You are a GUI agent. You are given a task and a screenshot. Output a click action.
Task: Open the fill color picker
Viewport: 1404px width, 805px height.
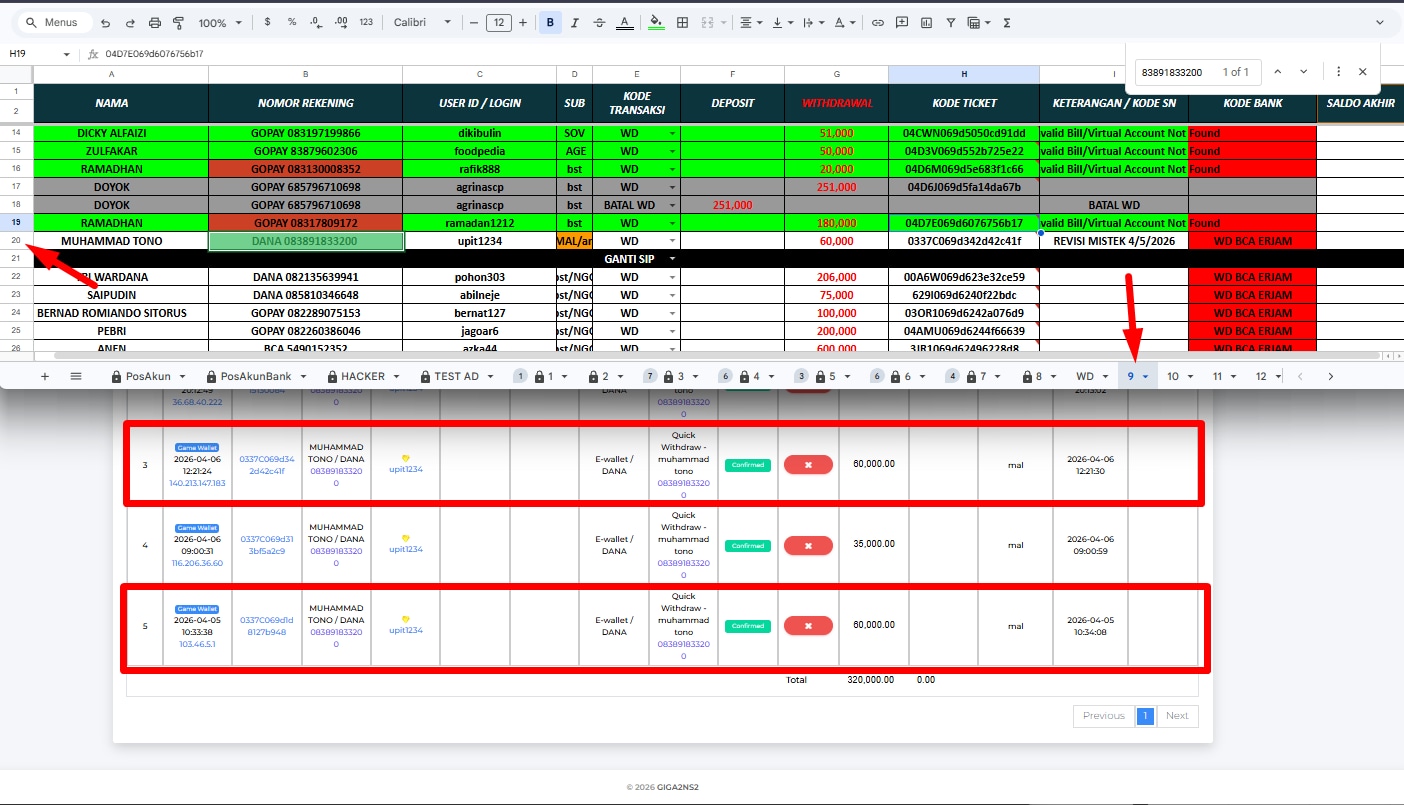click(656, 22)
